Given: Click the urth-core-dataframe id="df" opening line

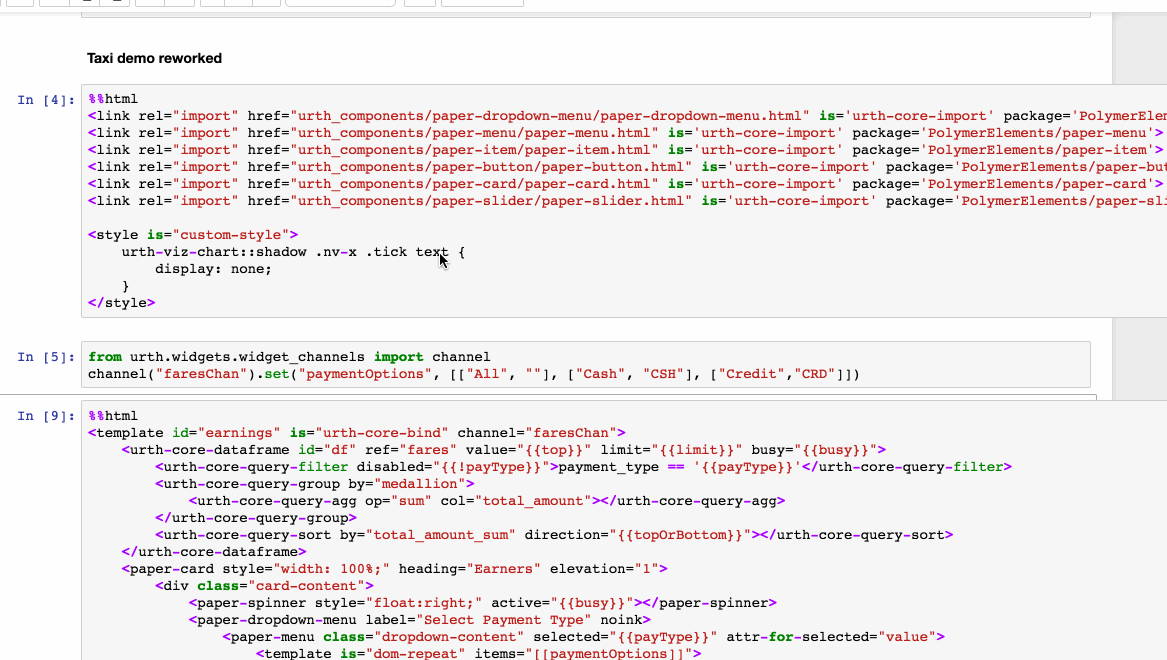Looking at the screenshot, I should 504,450.
